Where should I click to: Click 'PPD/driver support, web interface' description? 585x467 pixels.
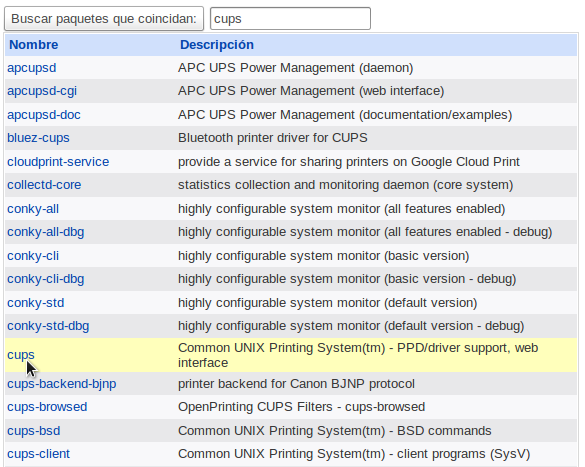(358, 355)
